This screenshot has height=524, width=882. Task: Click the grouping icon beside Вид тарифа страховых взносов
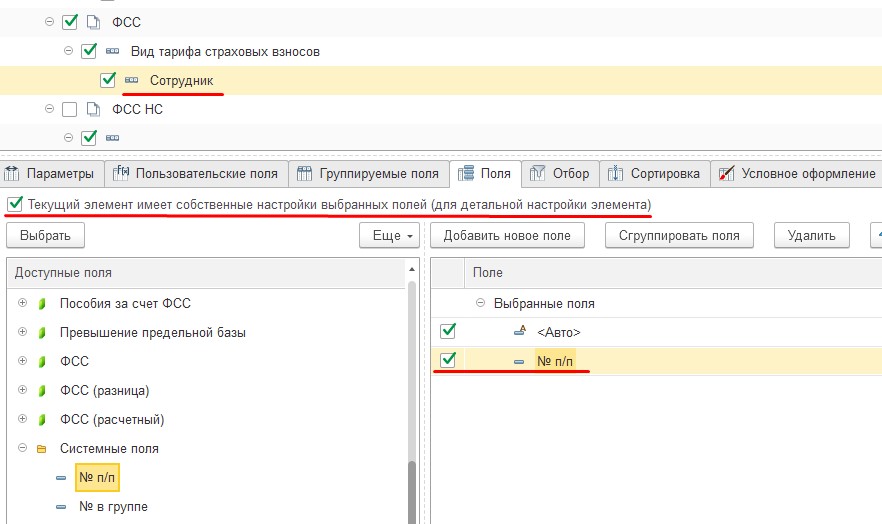pos(112,51)
